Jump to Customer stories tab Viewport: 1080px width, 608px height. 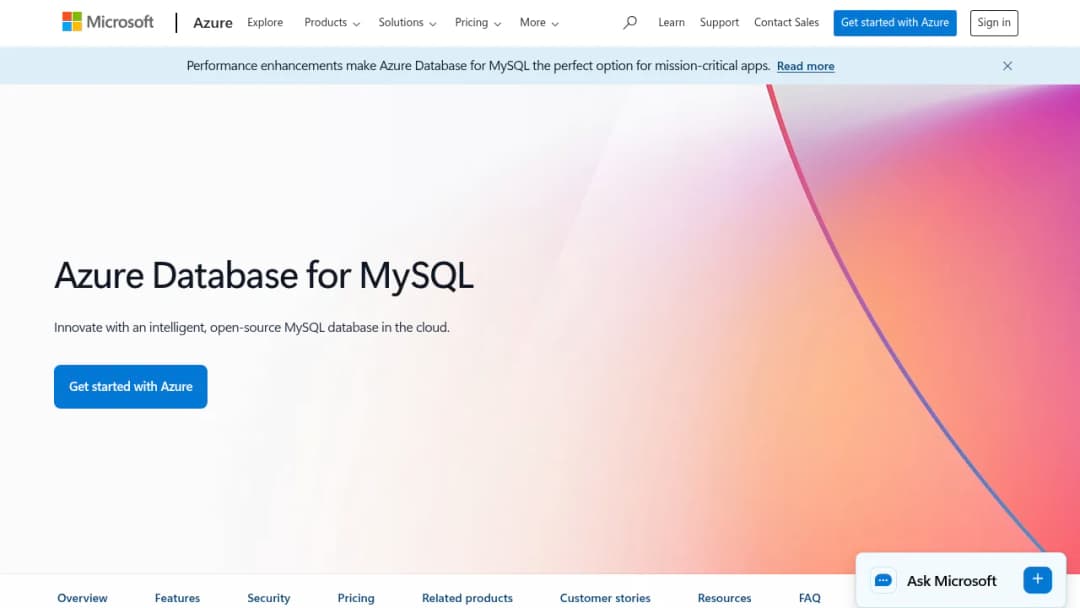(605, 598)
